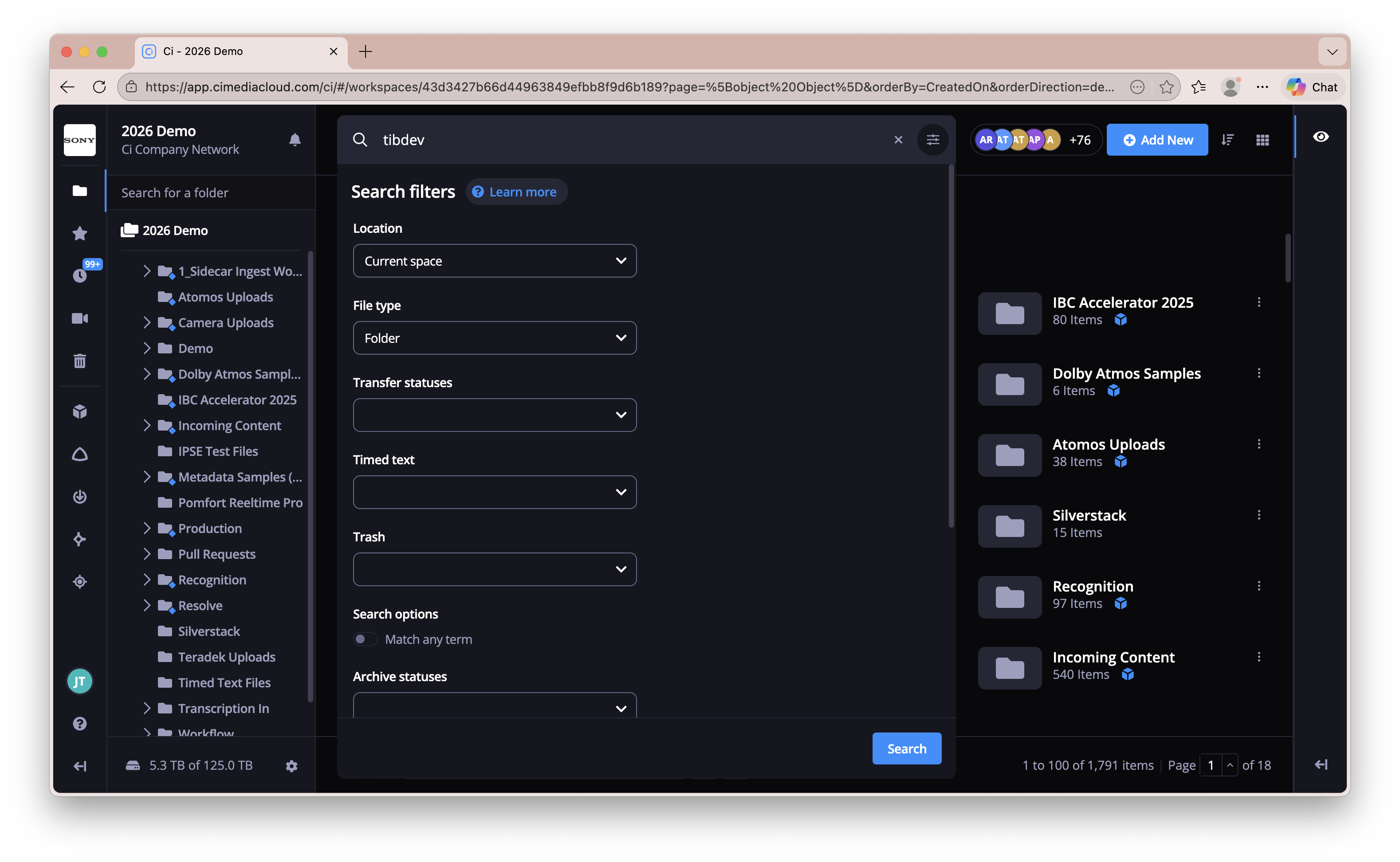
Task: Open the Transfer statuses dropdown
Action: click(495, 415)
